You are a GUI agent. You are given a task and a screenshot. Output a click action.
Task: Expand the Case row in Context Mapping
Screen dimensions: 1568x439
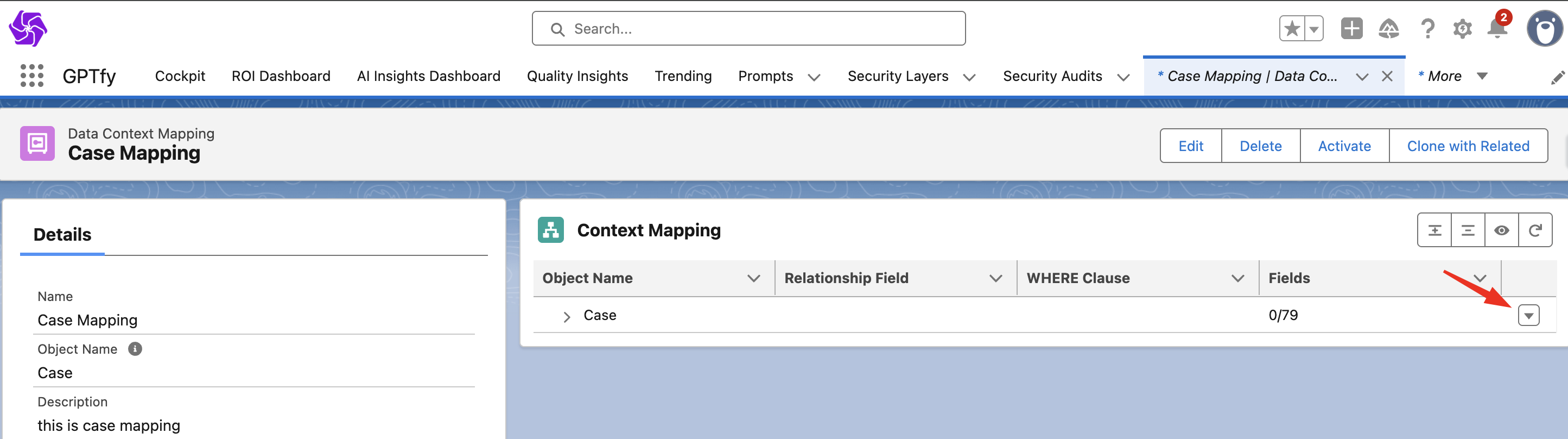(x=567, y=316)
